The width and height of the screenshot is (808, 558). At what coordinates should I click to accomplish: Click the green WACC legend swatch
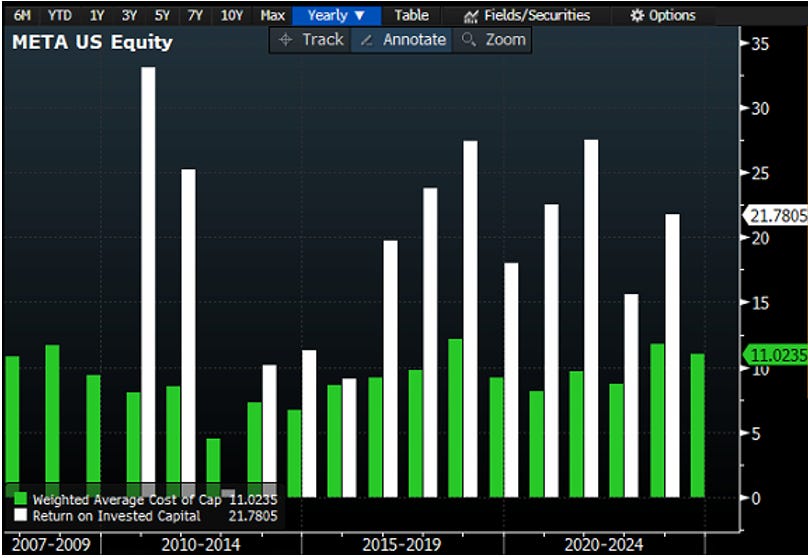(21, 499)
